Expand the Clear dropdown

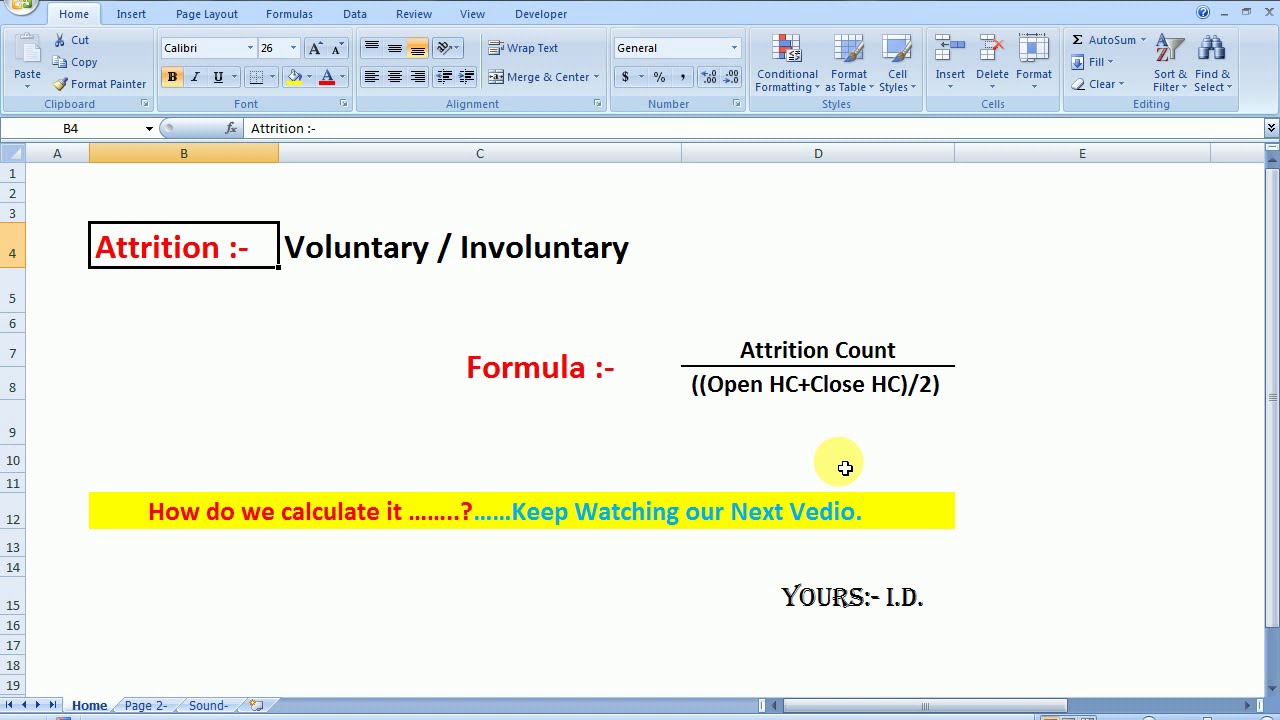1121,84
